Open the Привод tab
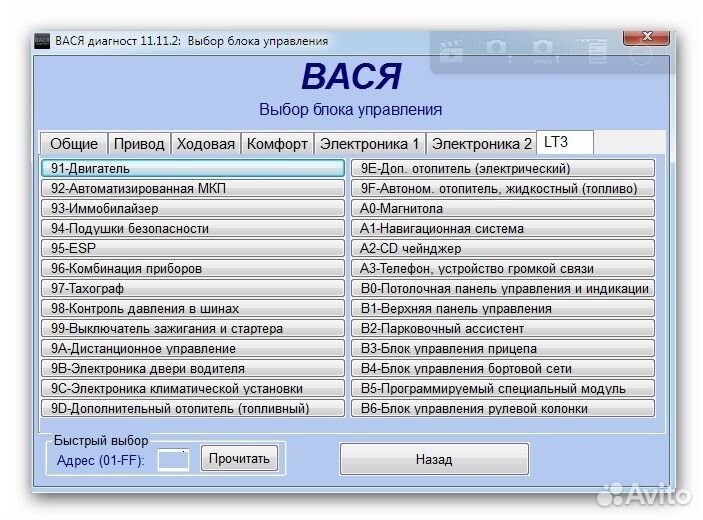The width and height of the screenshot is (703, 520). [x=138, y=144]
